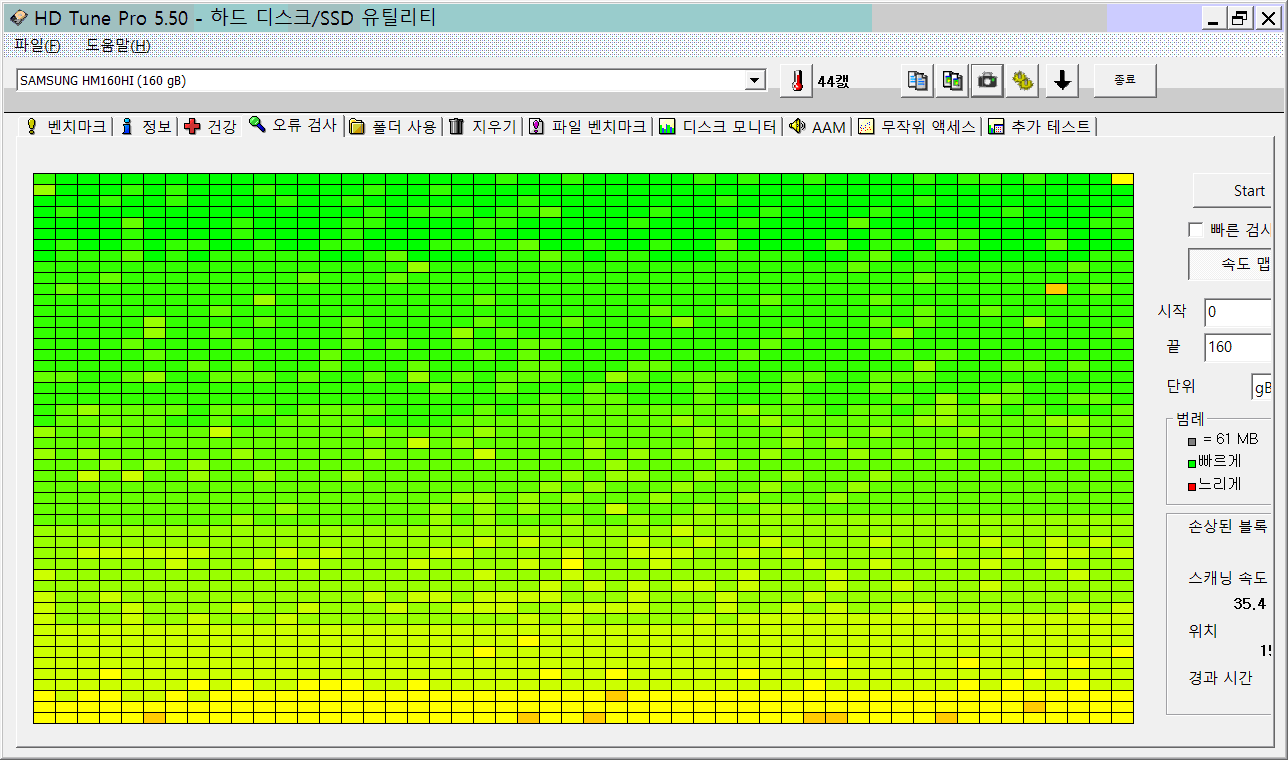Open the options gear icon

(1023, 82)
